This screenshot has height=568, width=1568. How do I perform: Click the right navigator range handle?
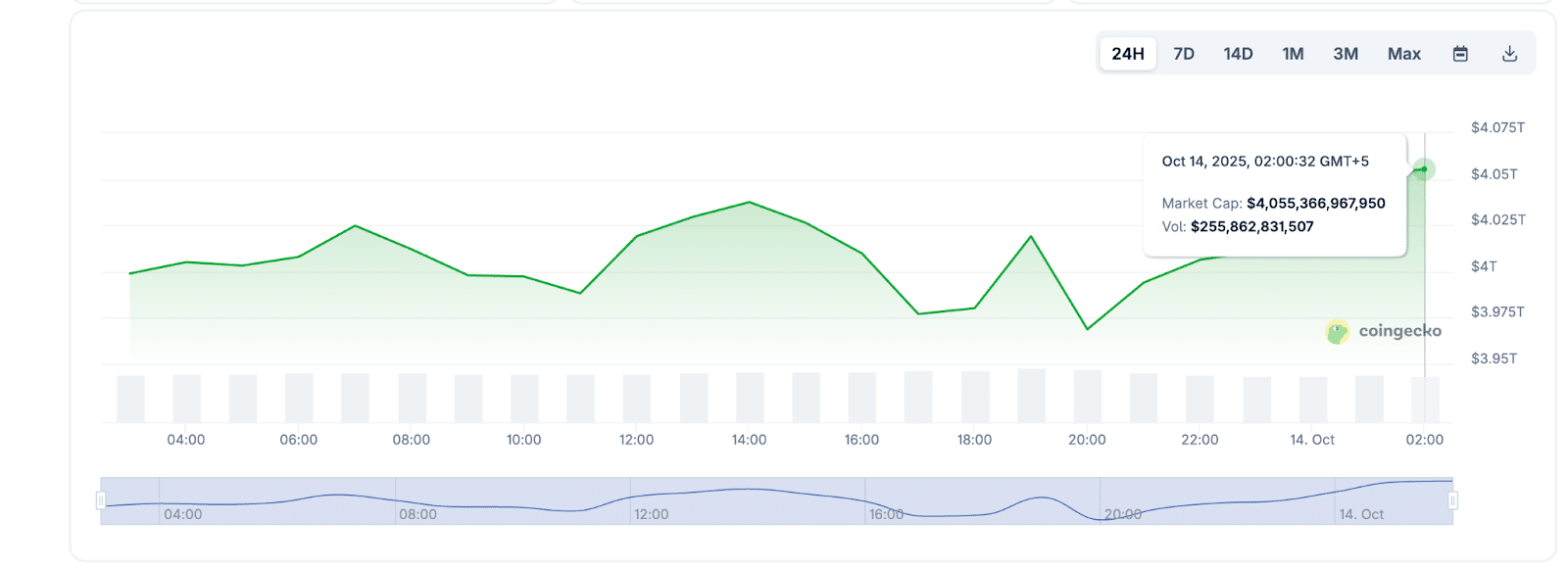[1452, 500]
